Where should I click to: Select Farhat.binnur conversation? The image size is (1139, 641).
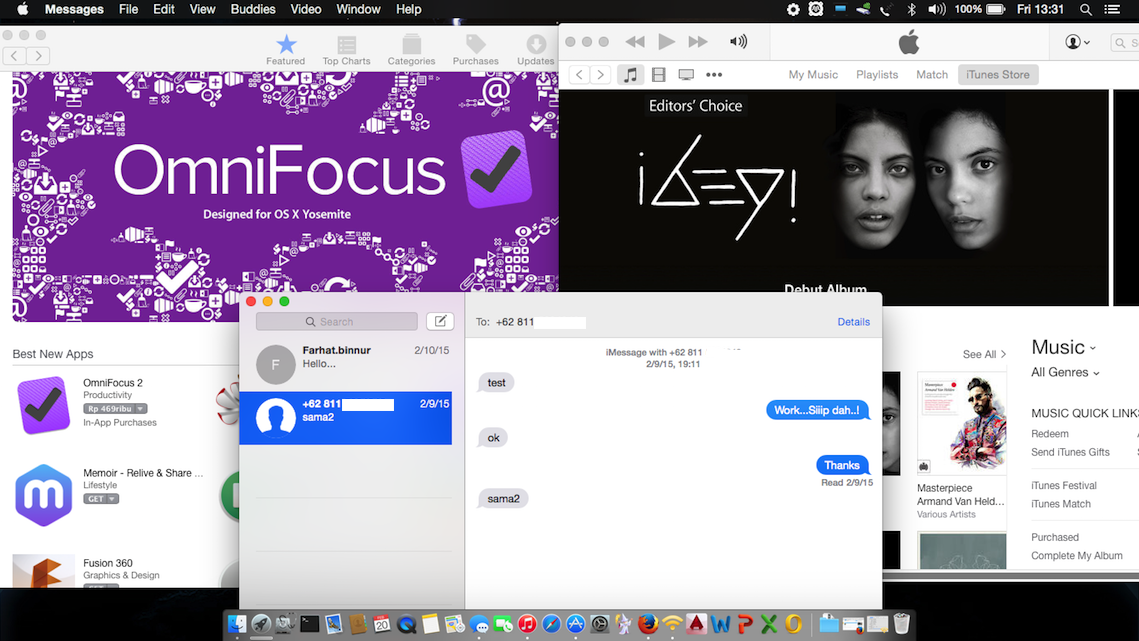(346, 363)
